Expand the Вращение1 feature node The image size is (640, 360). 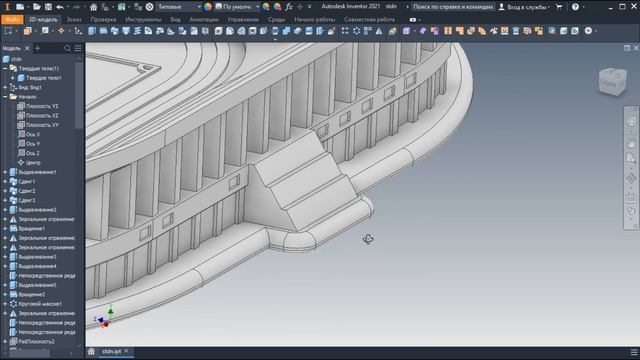pyautogui.click(x=5, y=229)
